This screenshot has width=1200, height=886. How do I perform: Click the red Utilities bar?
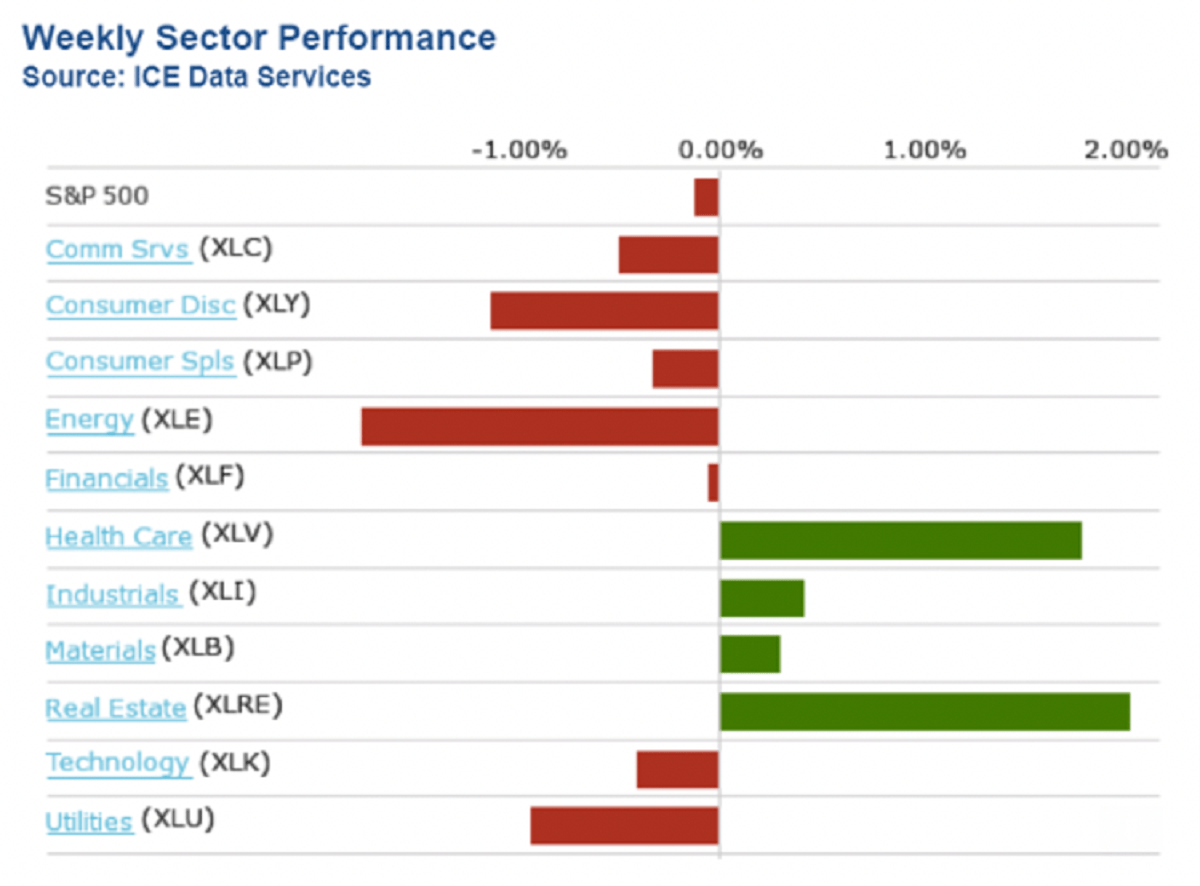coord(624,825)
